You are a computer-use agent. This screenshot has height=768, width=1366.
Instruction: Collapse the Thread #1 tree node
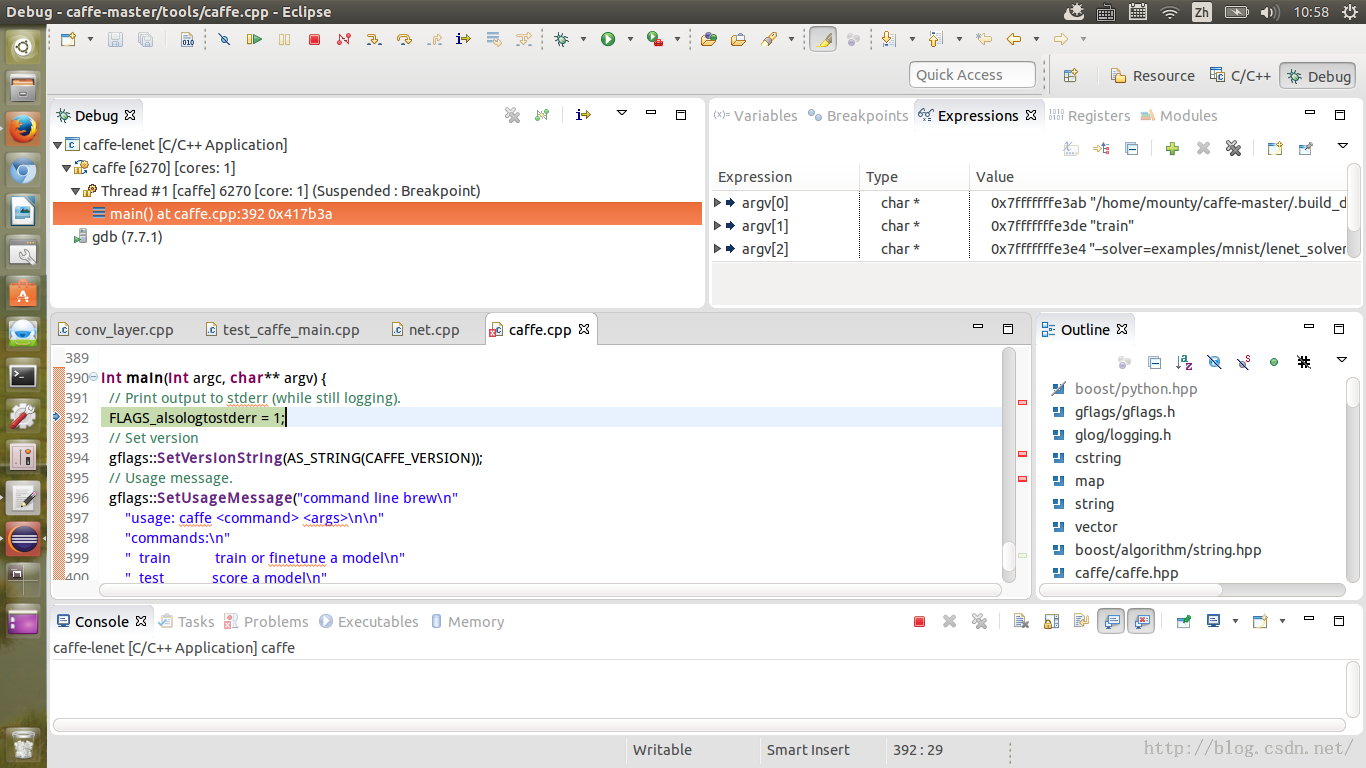pyautogui.click(x=76, y=191)
